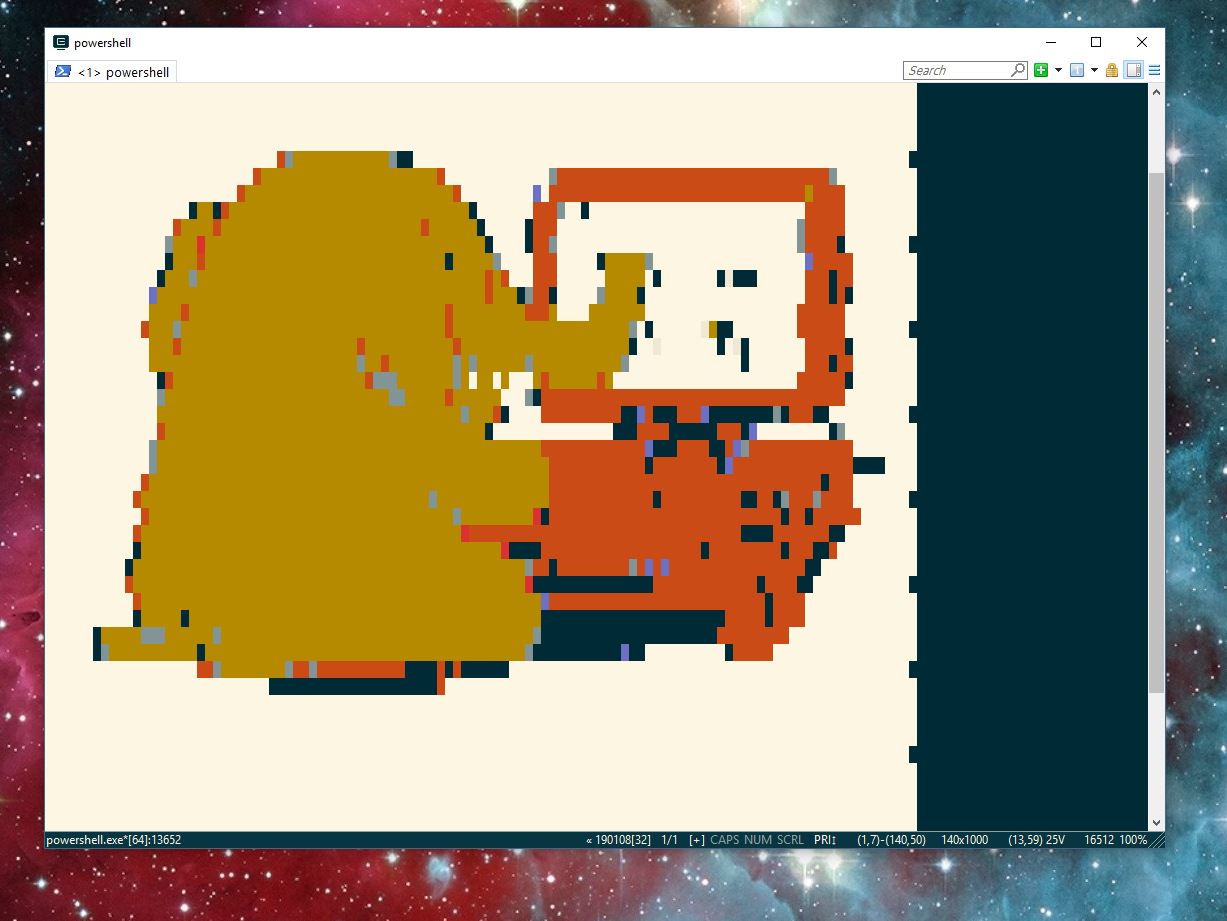Minimize the ConEmu window

point(1051,43)
